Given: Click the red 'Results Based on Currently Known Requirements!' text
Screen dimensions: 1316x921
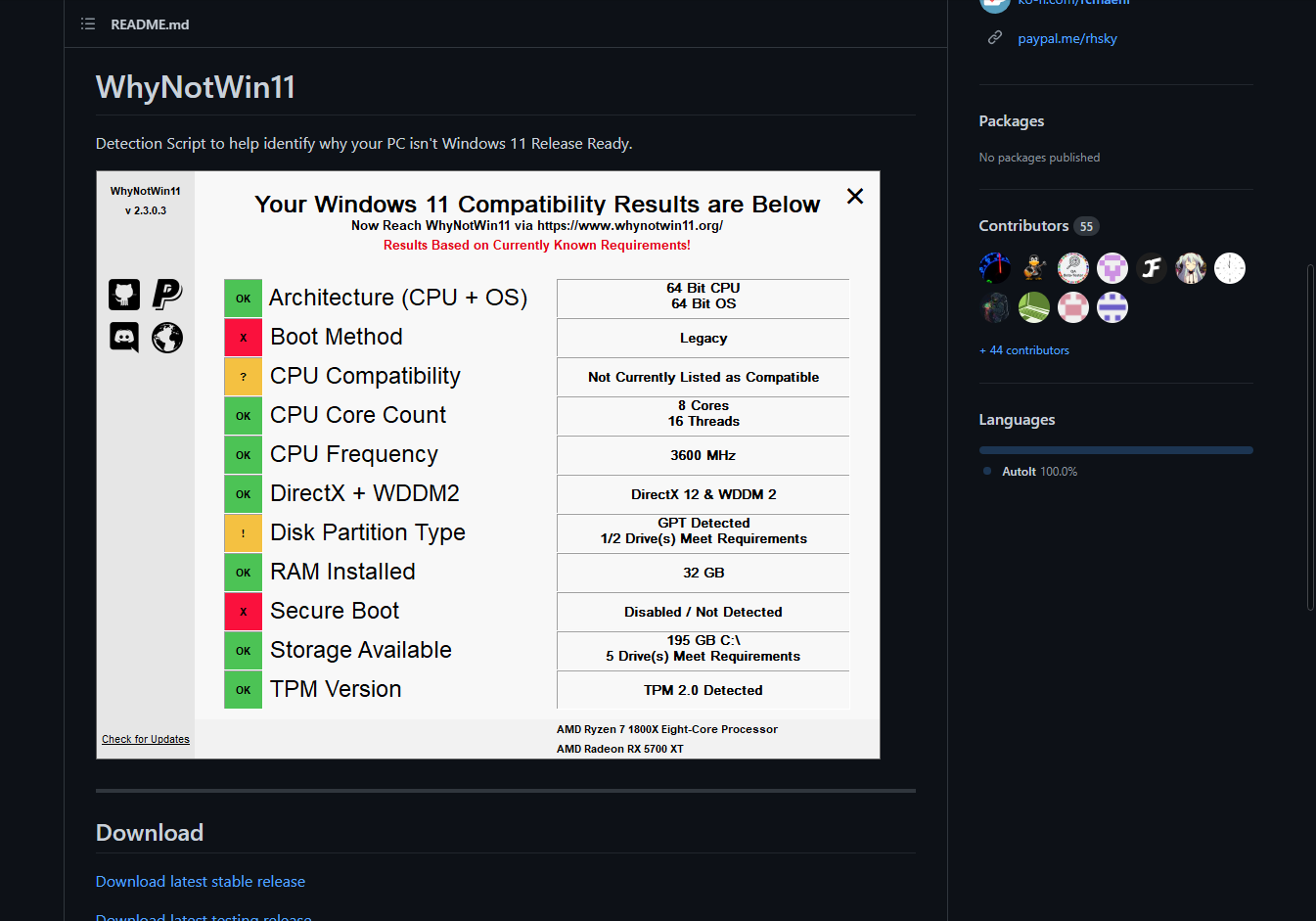Looking at the screenshot, I should click(x=537, y=246).
